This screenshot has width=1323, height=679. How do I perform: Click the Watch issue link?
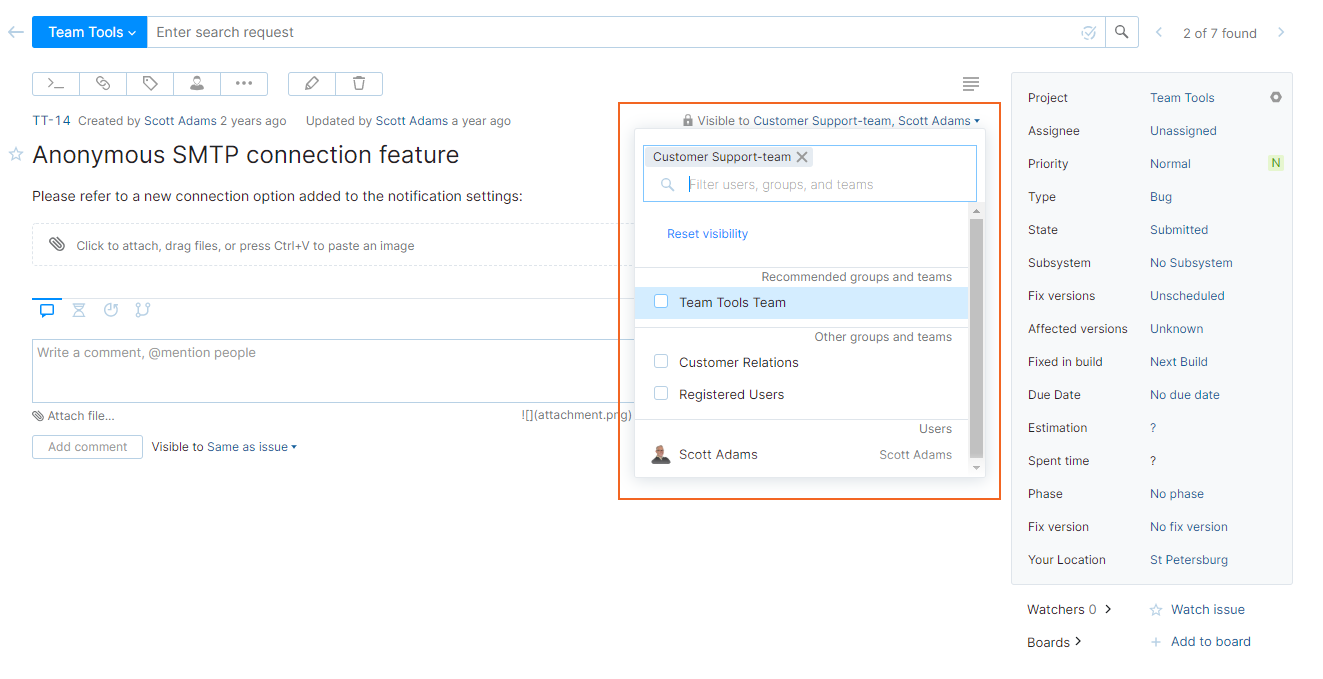1205,609
